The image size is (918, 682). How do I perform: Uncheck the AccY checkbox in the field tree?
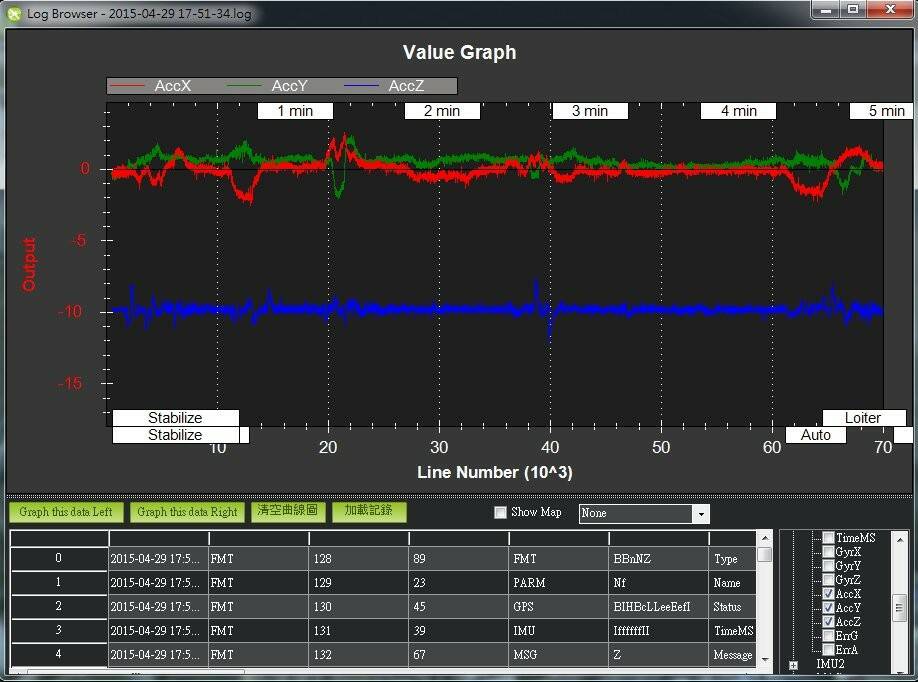coord(828,608)
